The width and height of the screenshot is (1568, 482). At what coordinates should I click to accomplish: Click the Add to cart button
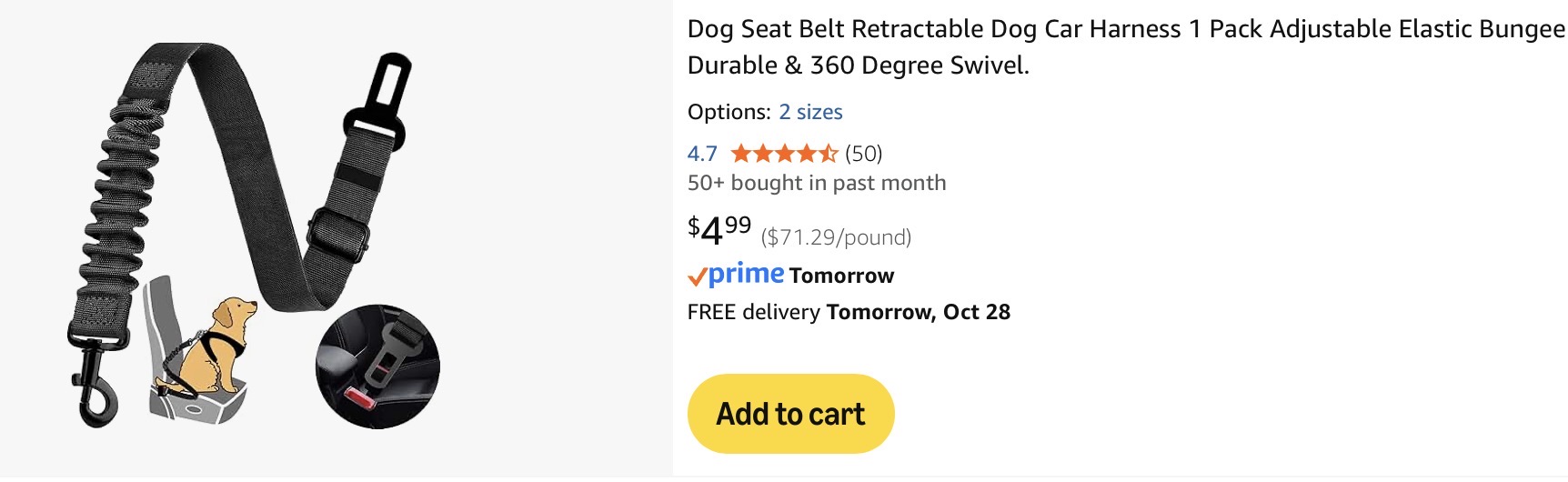[790, 414]
